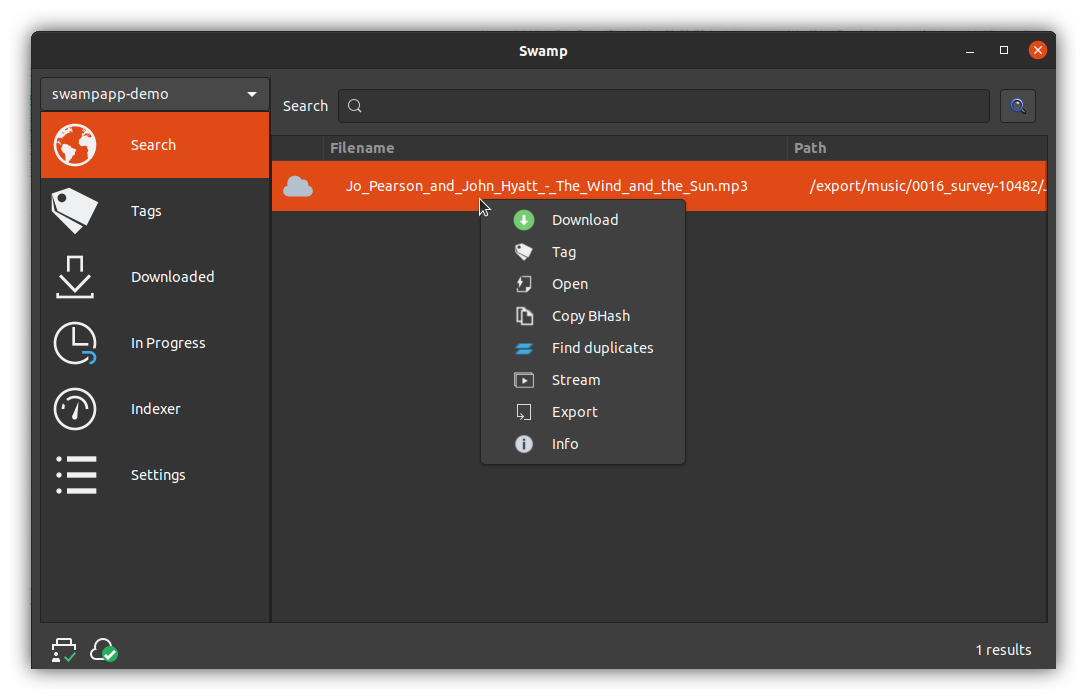This screenshot has width=1086, height=699.
Task: Choose Download from the context menu
Action: pos(583,220)
